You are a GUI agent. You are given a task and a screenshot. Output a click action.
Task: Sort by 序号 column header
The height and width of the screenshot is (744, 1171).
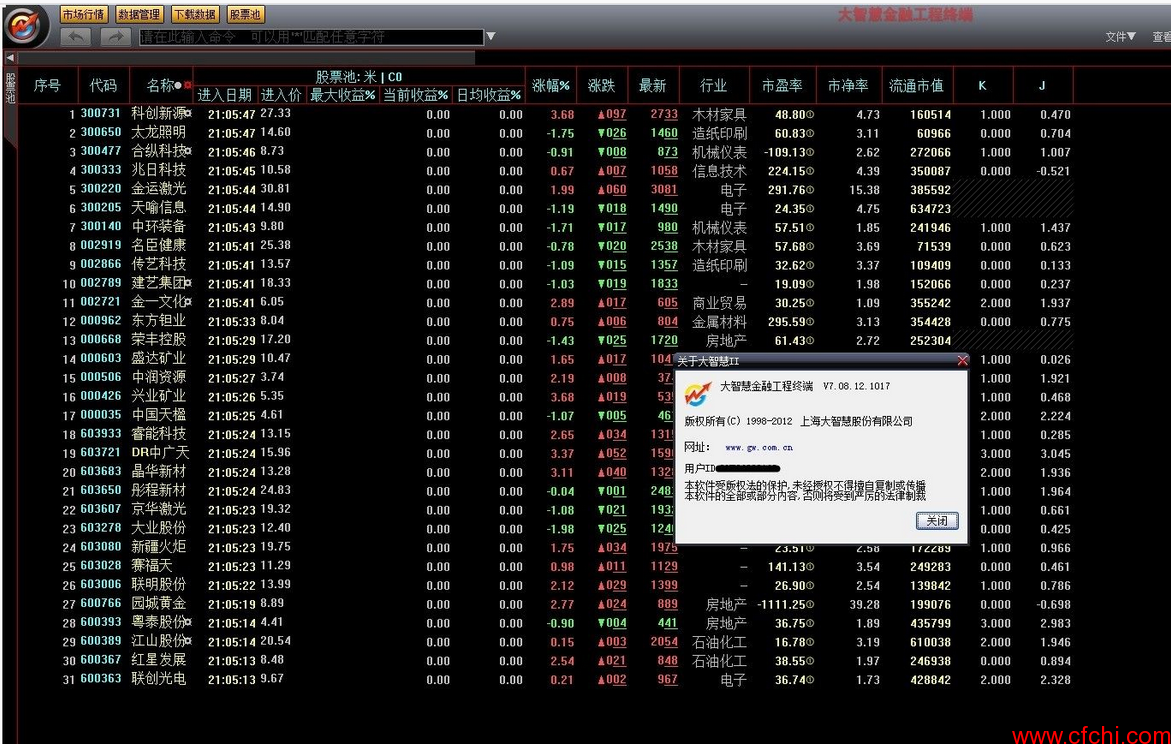pos(47,85)
